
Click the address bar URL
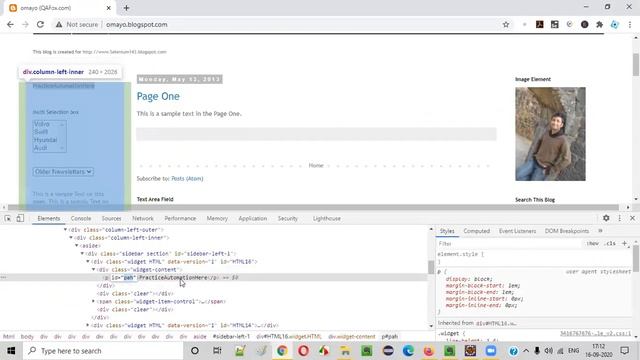(137, 24)
